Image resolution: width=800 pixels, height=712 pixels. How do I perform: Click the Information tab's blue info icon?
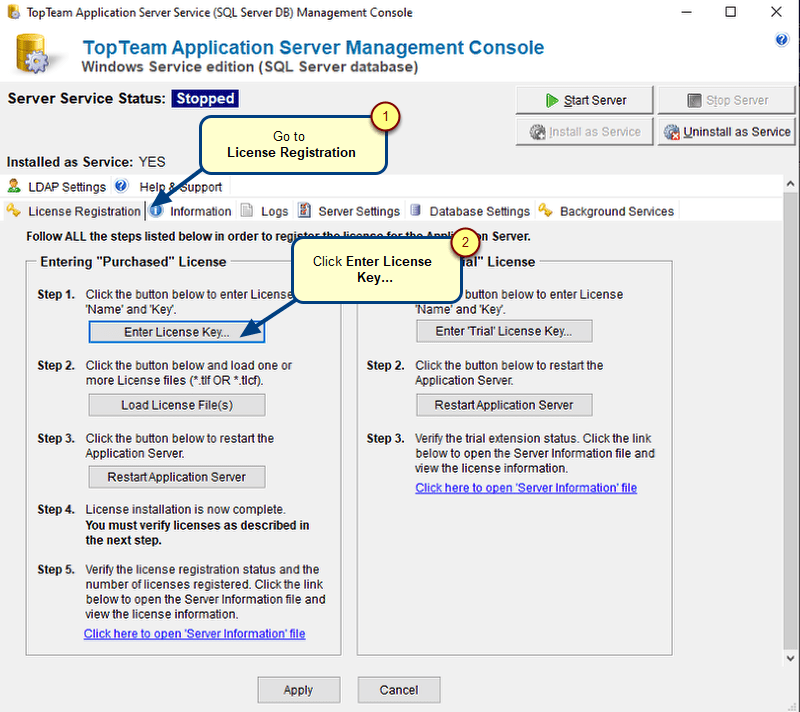157,211
